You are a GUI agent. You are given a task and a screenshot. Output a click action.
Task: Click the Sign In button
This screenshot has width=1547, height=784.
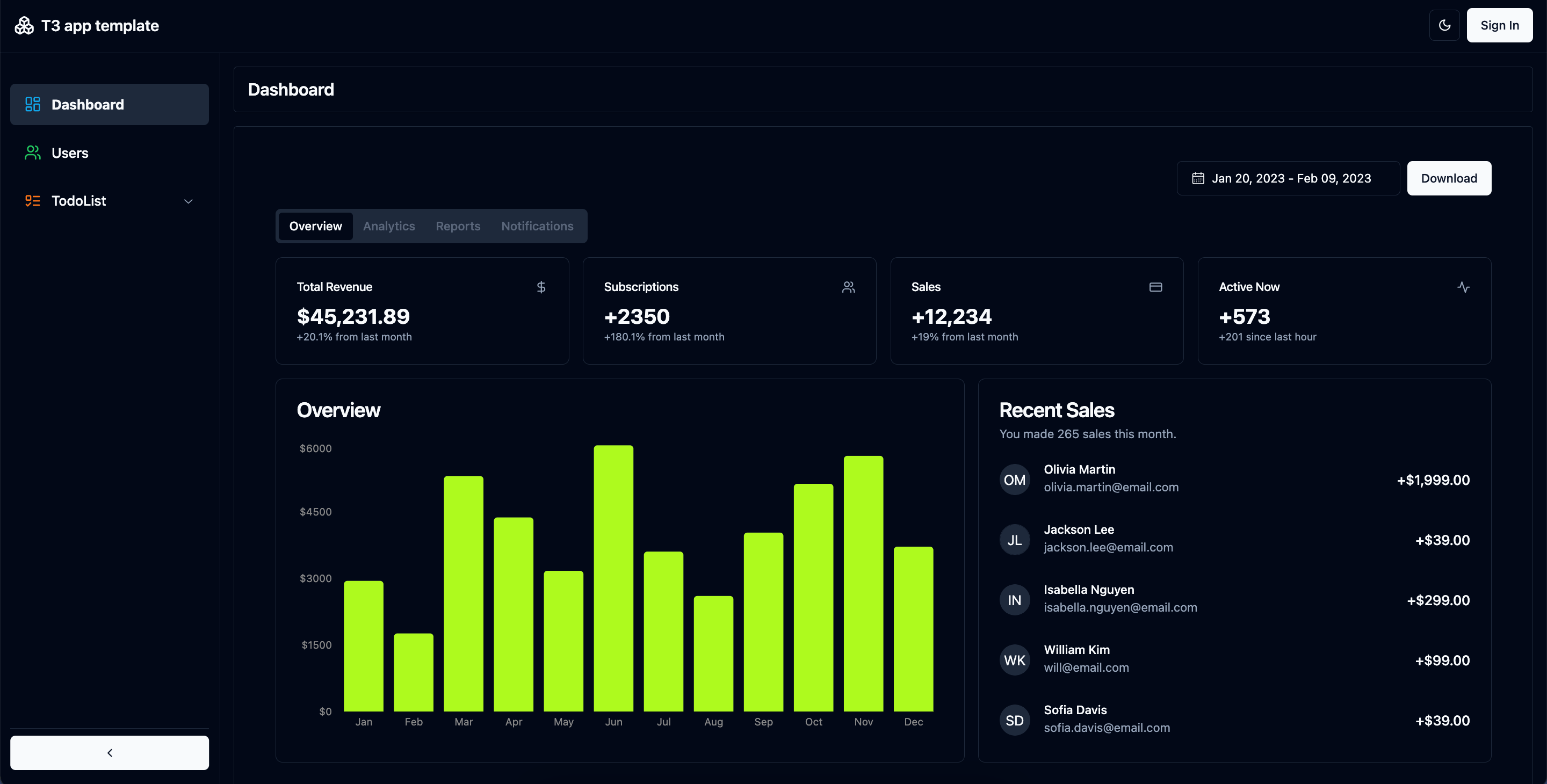pos(1499,25)
